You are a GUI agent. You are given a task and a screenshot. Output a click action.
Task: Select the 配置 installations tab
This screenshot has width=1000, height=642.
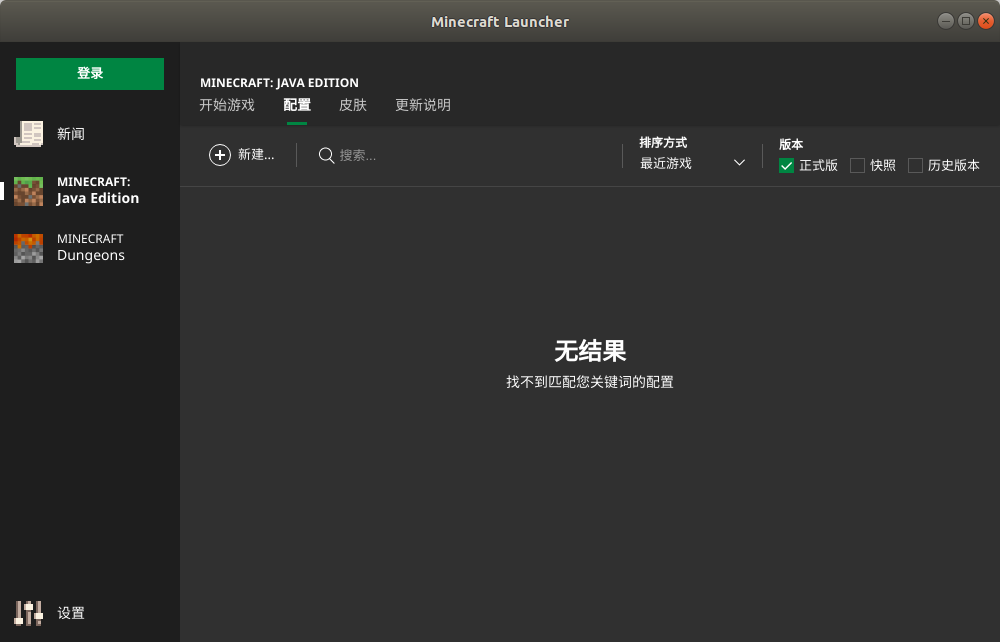tap(297, 105)
